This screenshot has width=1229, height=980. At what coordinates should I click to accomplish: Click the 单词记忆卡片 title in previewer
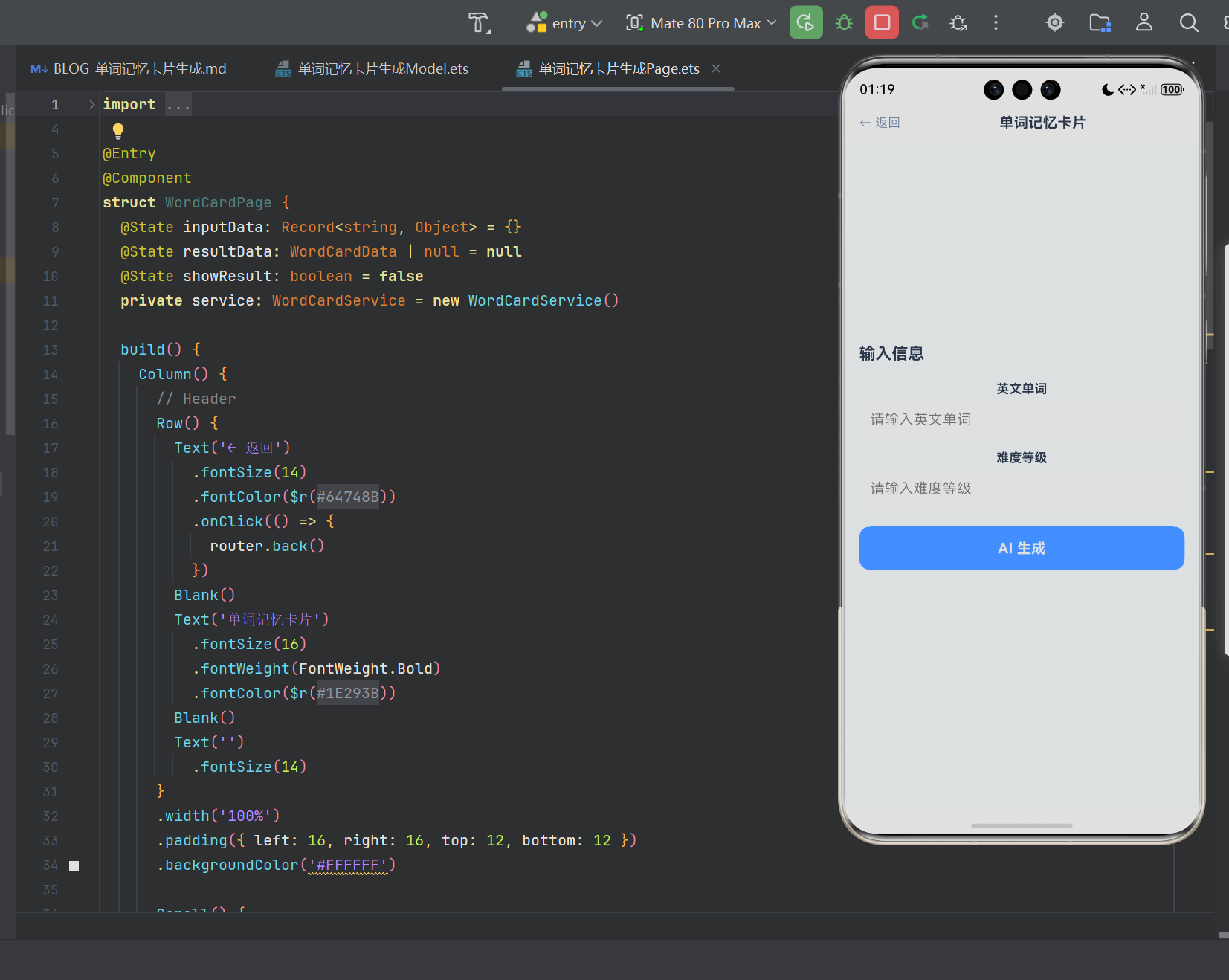1042,123
